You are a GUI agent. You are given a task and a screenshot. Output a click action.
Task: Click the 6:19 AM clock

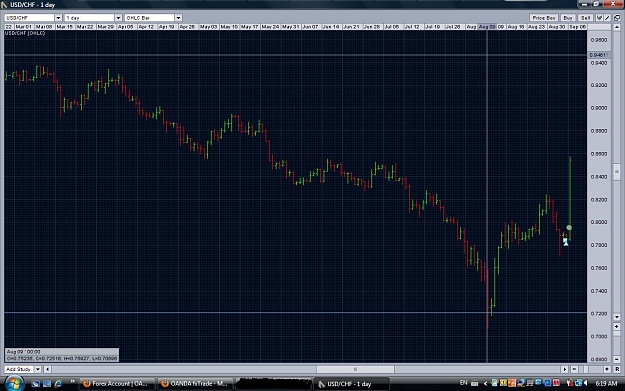[606, 383]
